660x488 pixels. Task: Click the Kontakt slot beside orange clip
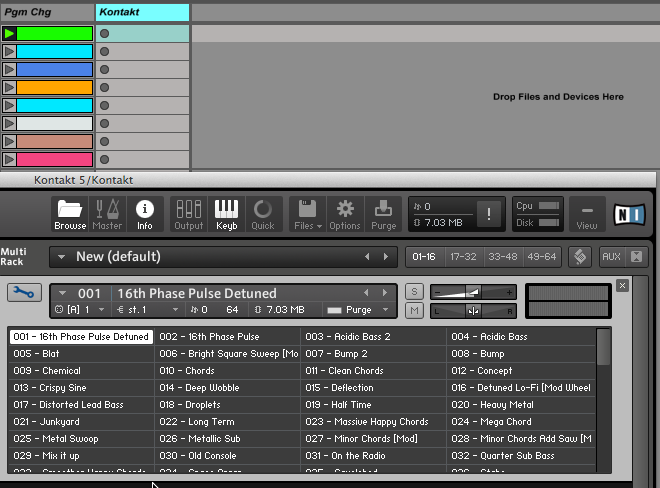pos(104,87)
